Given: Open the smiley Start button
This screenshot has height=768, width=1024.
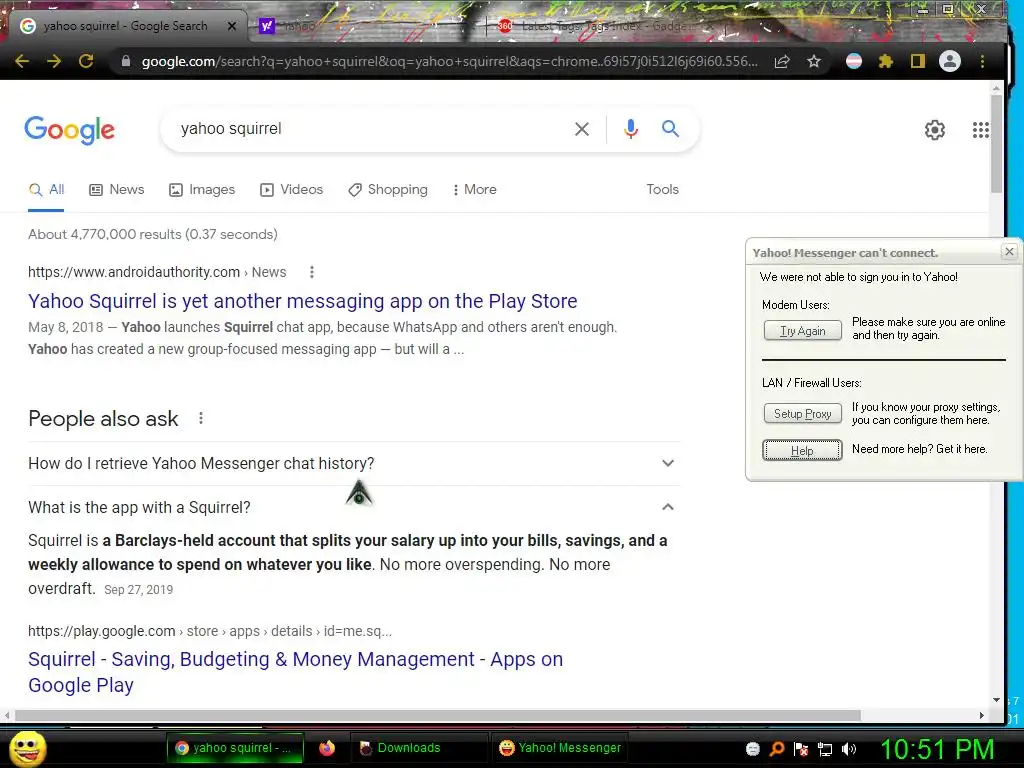Looking at the screenshot, I should tap(27, 748).
